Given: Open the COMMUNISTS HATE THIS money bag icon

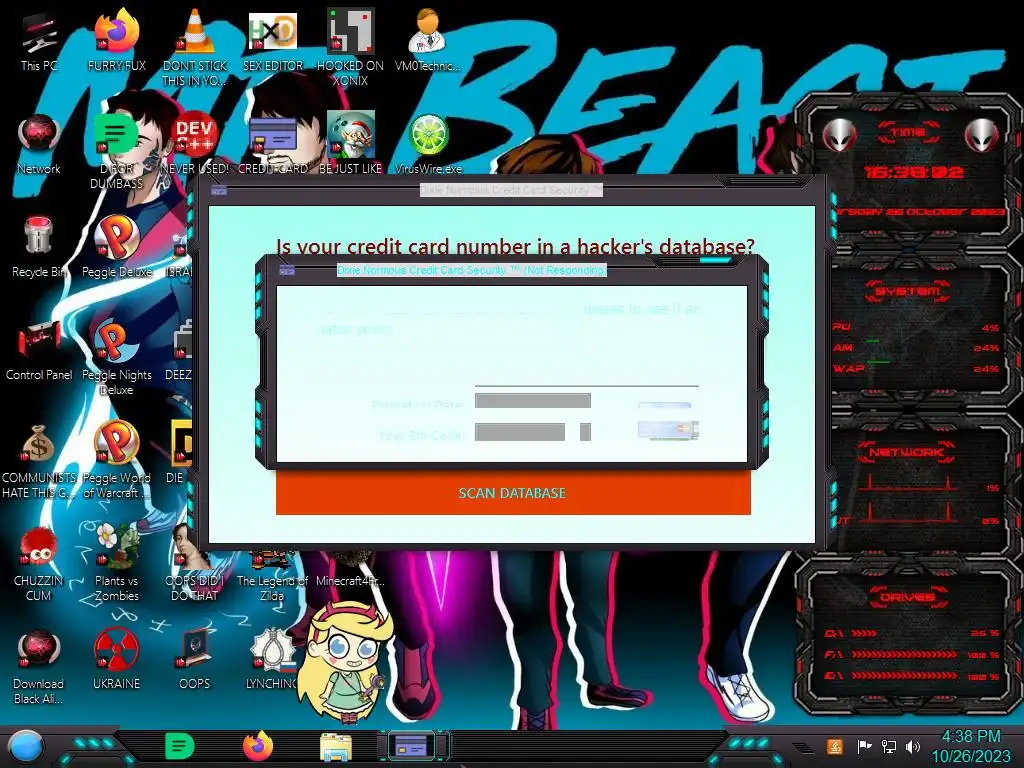Looking at the screenshot, I should pyautogui.click(x=39, y=461).
